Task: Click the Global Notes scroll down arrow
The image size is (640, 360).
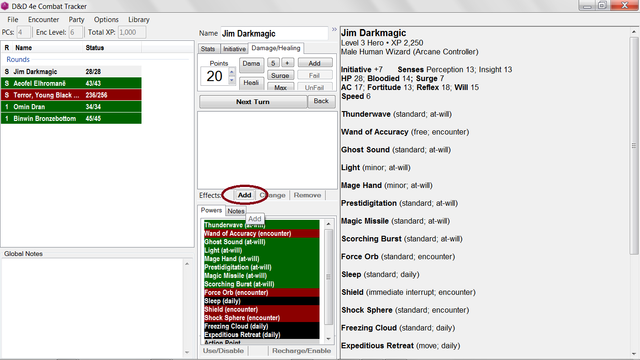Action: (x=187, y=353)
